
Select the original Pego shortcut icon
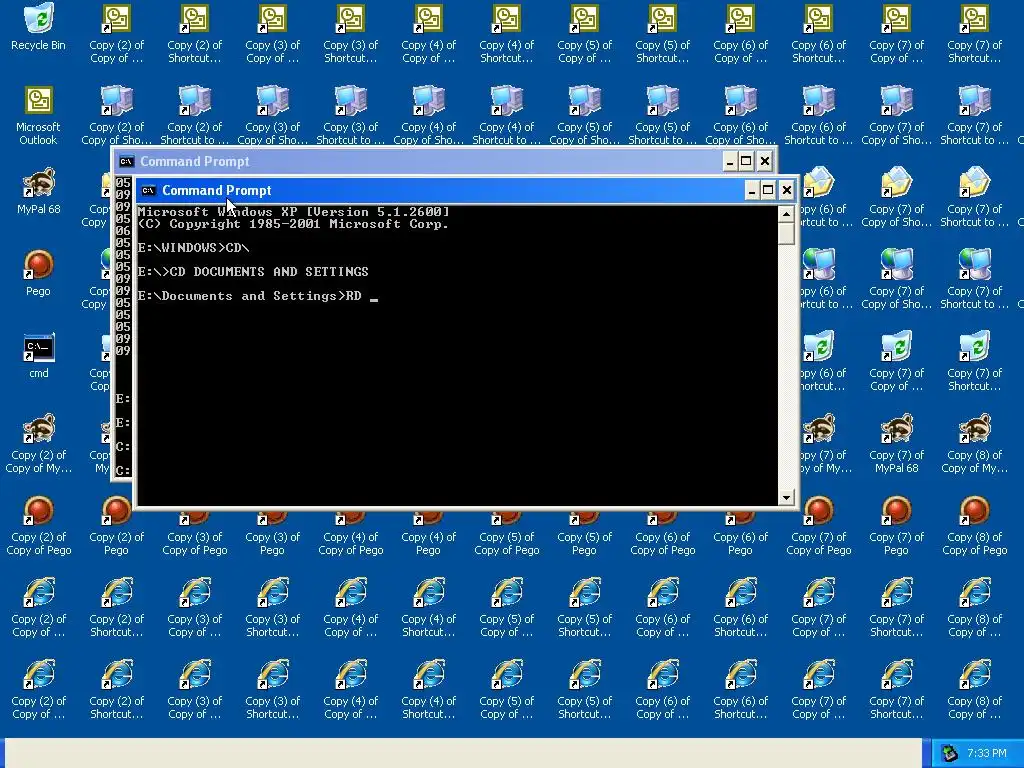click(x=38, y=273)
